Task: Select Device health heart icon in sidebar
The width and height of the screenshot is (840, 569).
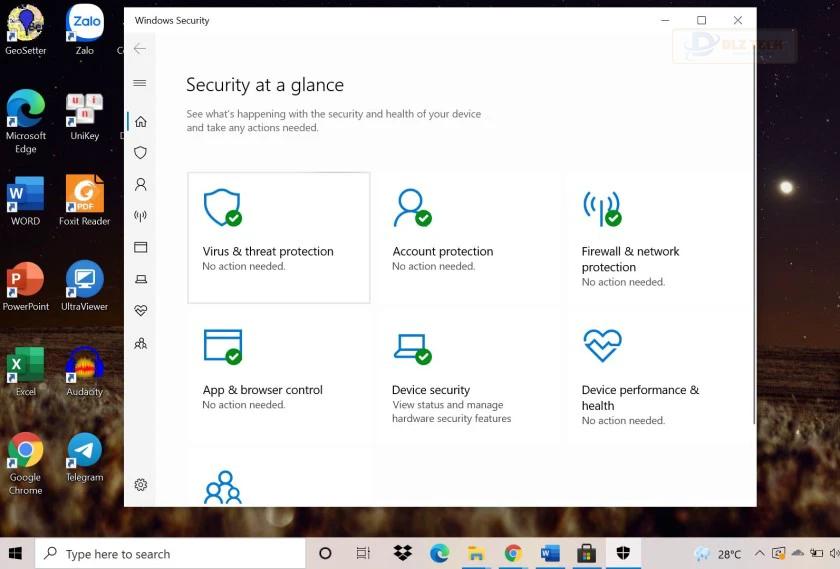Action: (x=140, y=310)
